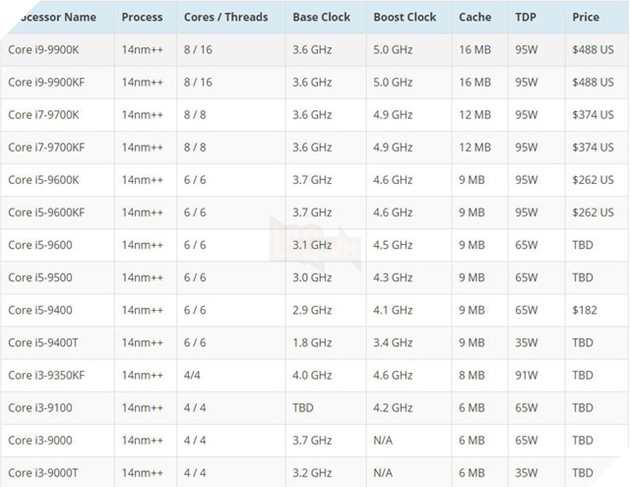Click the 3.4 GHz boost clock for i5-9400T
This screenshot has height=487, width=630.
pyautogui.click(x=393, y=342)
